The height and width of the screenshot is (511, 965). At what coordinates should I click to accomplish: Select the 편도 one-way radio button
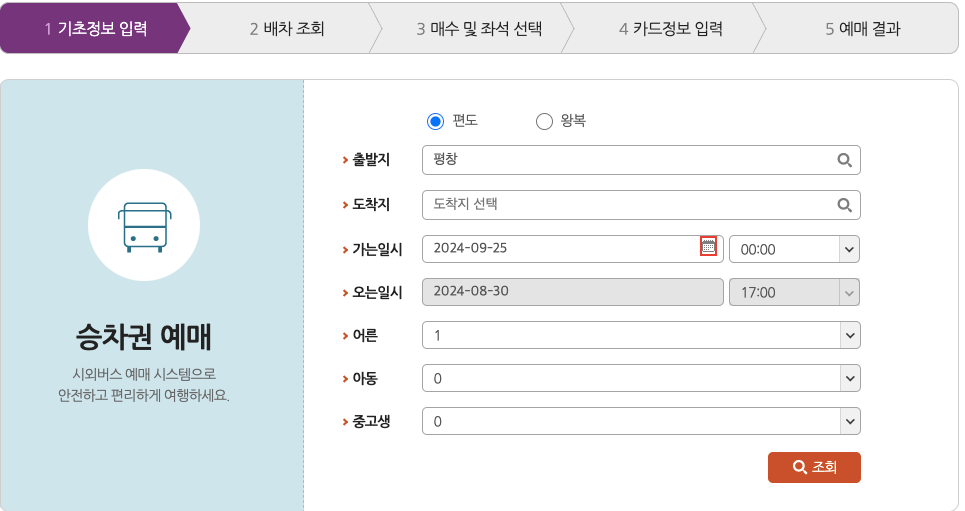pos(435,121)
